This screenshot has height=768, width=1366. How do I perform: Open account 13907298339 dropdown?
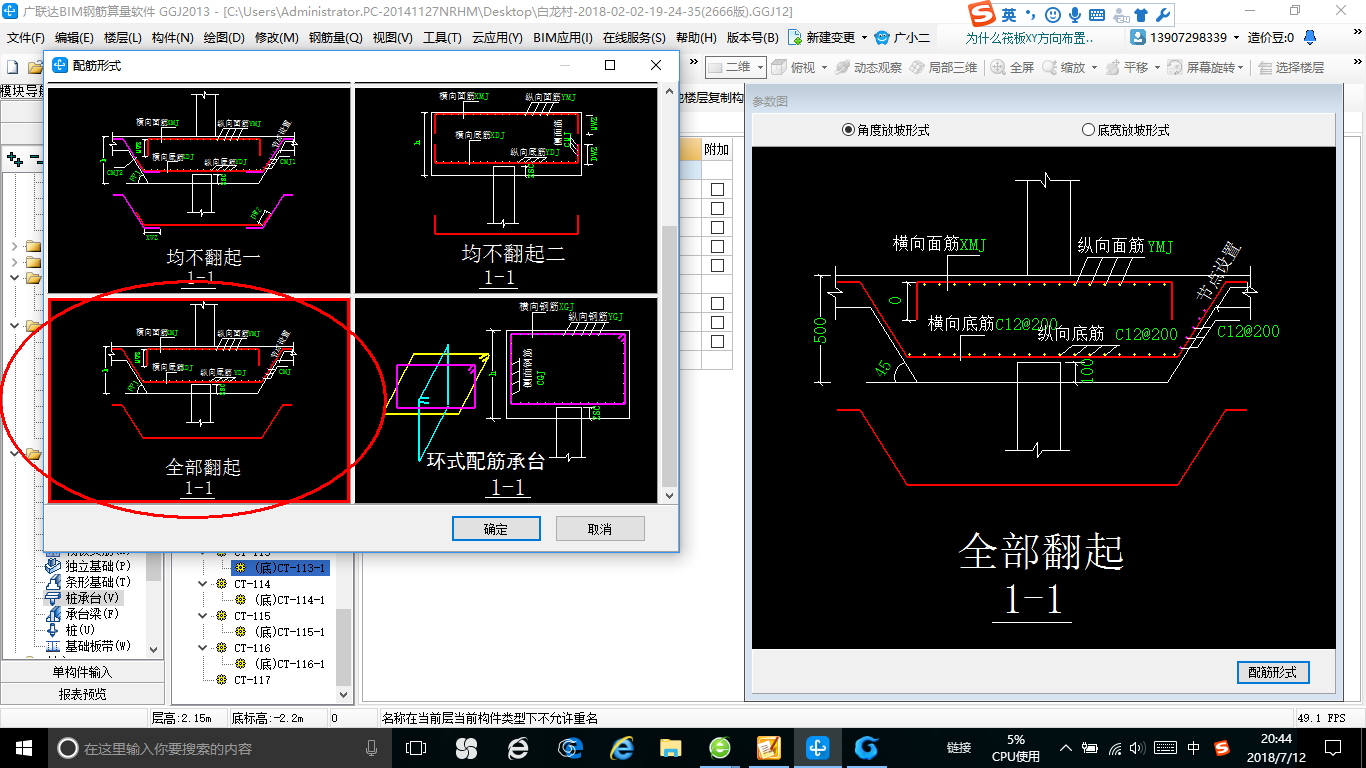tap(1236, 38)
